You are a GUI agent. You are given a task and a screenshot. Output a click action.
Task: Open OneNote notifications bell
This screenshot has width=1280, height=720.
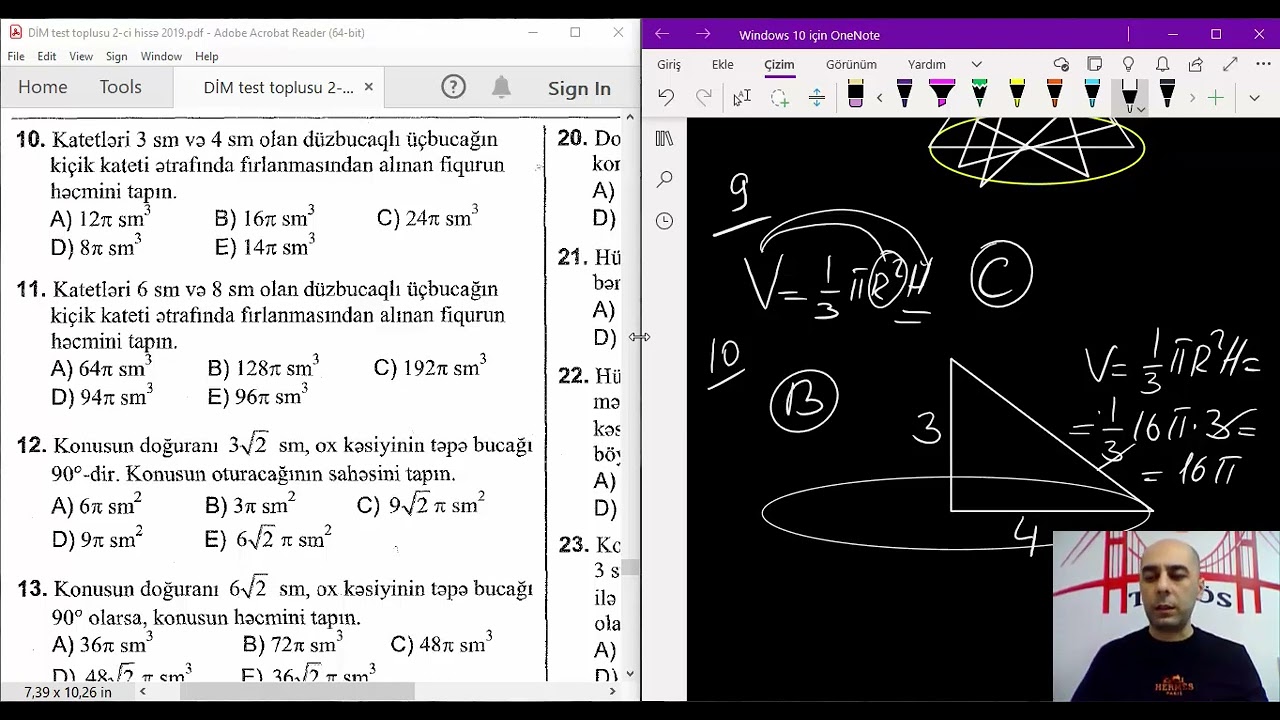click(1162, 64)
